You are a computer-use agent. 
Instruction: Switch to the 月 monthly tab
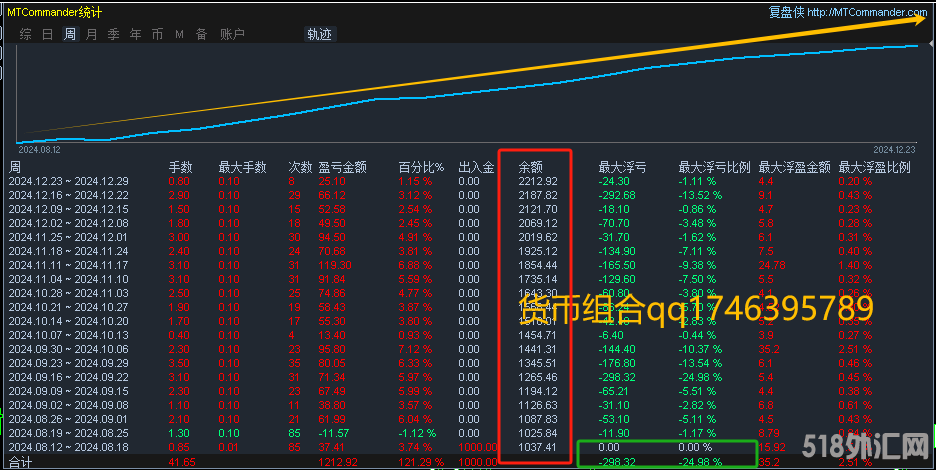[x=92, y=34]
